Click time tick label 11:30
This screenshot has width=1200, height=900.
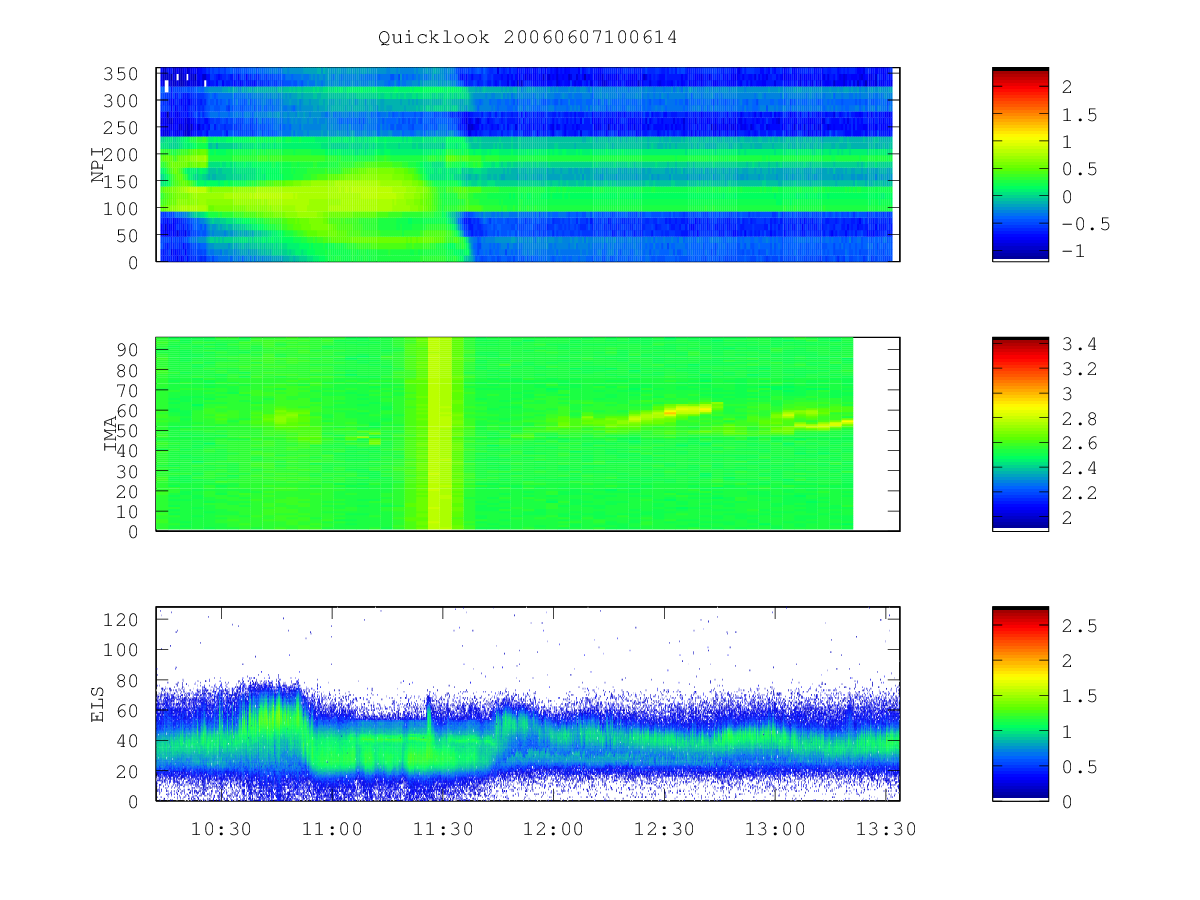[x=443, y=828]
